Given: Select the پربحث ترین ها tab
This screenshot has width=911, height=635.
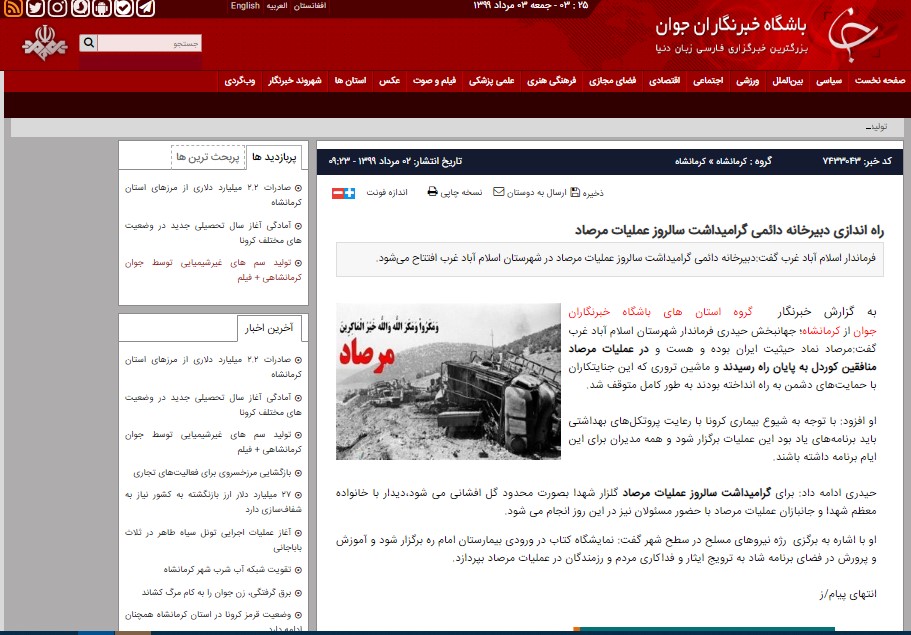Looking at the screenshot, I should tap(208, 157).
